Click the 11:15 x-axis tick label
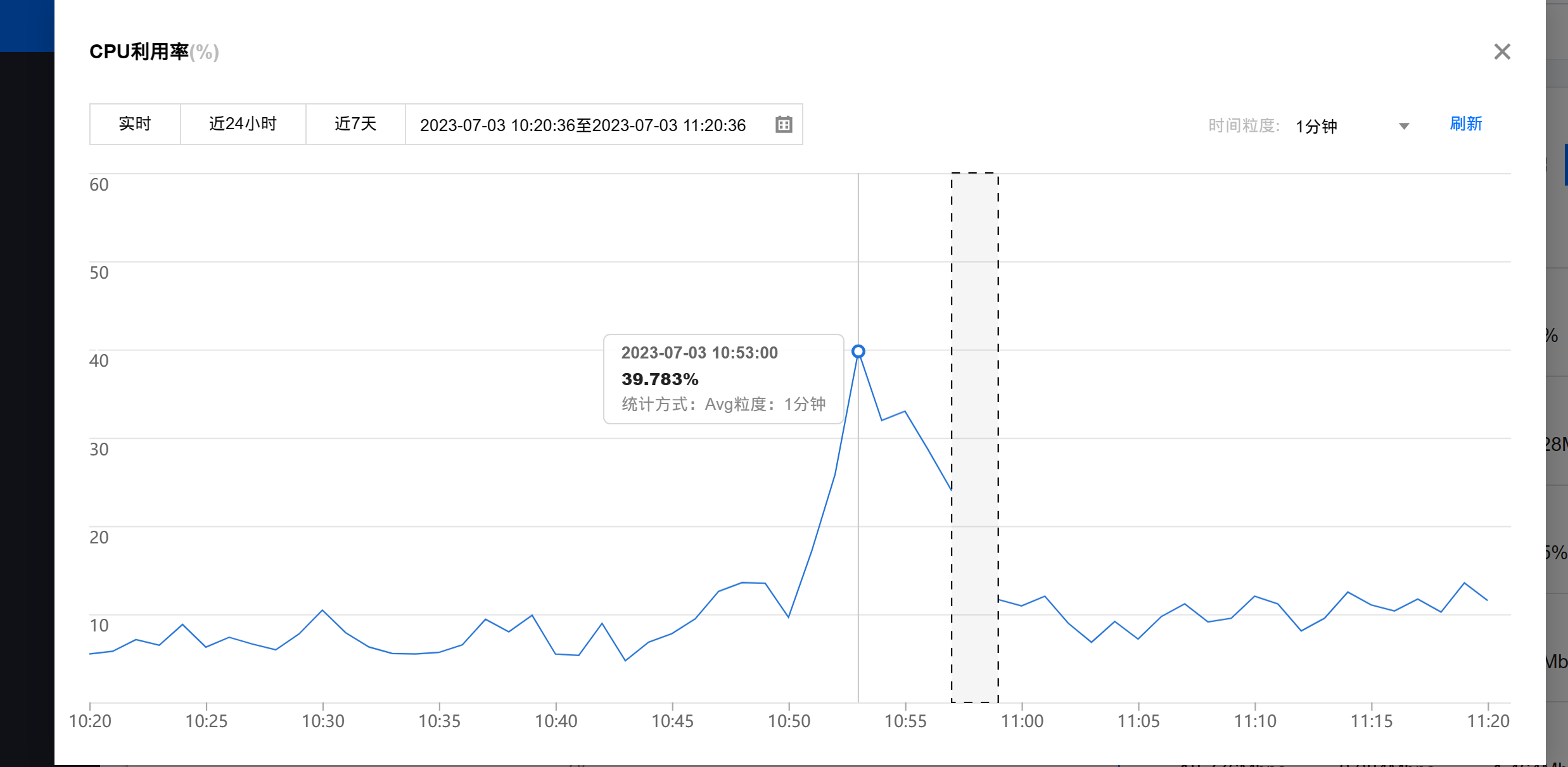1568x767 pixels. [x=1372, y=721]
